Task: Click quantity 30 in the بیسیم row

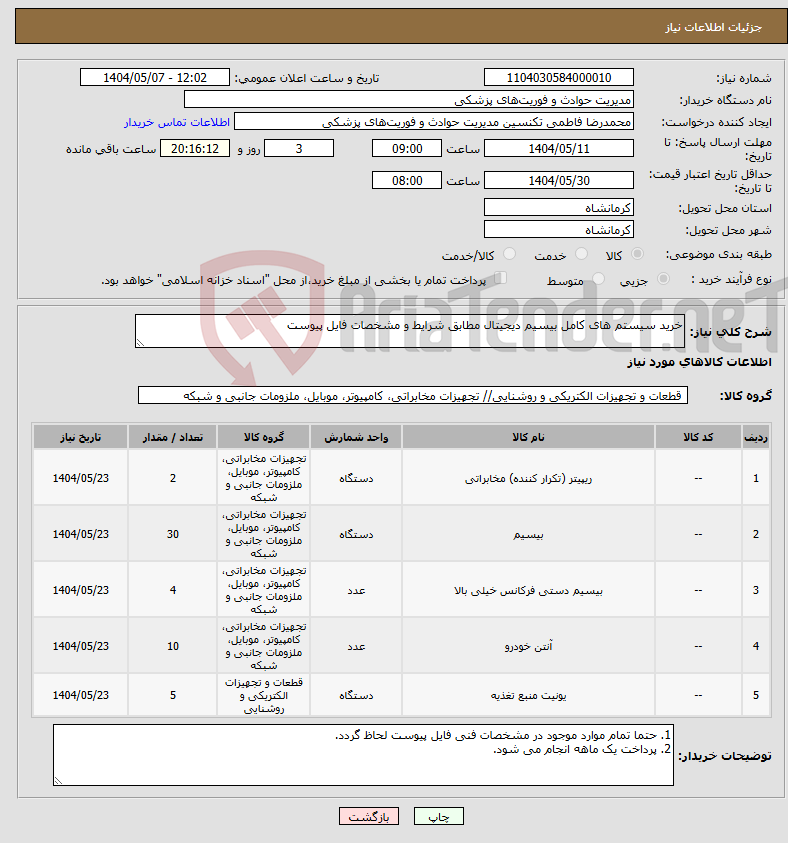Action: 173,534
